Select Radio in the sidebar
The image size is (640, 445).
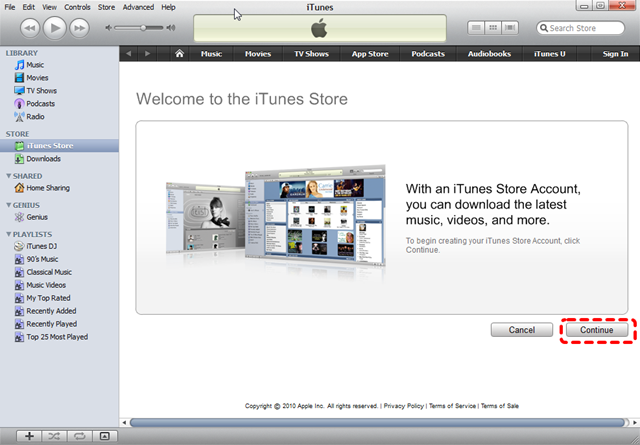[59, 117]
